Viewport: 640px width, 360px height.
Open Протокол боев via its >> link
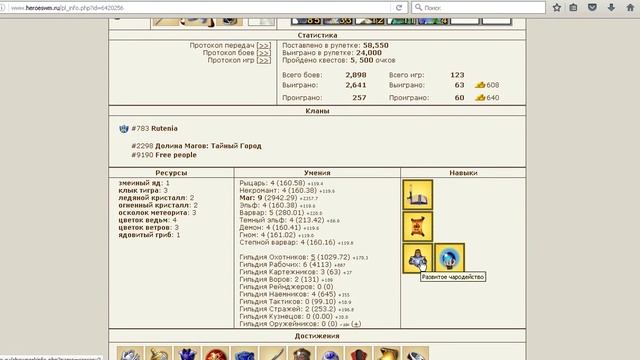264,53
